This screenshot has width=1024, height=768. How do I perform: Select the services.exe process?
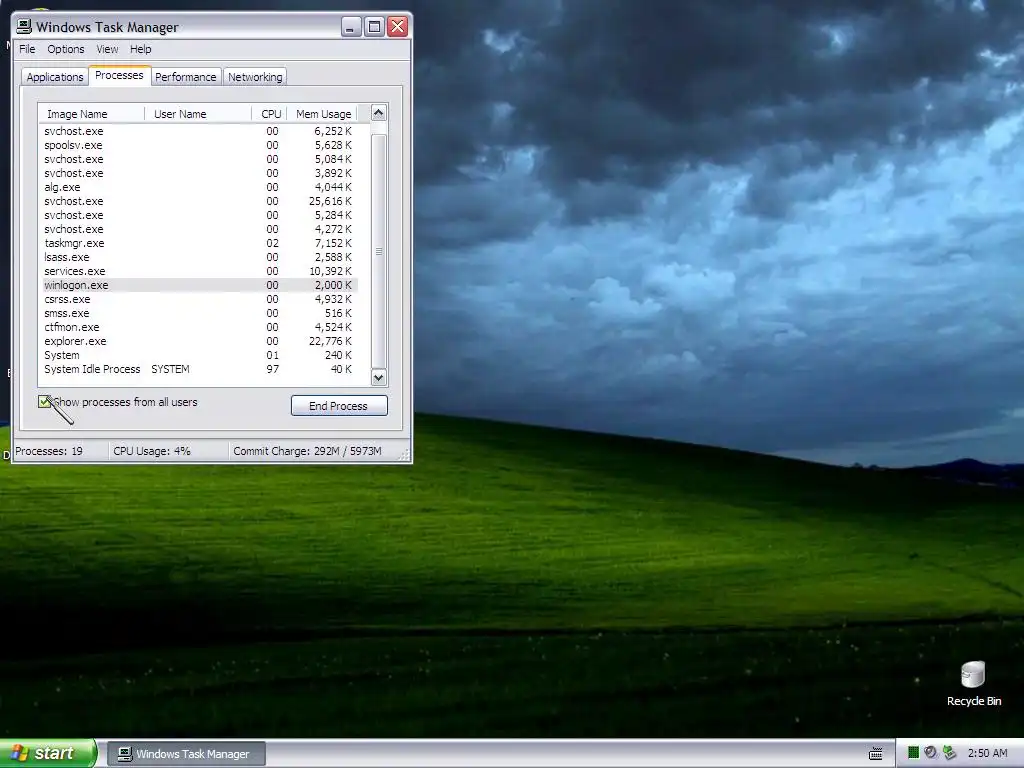click(x=199, y=271)
